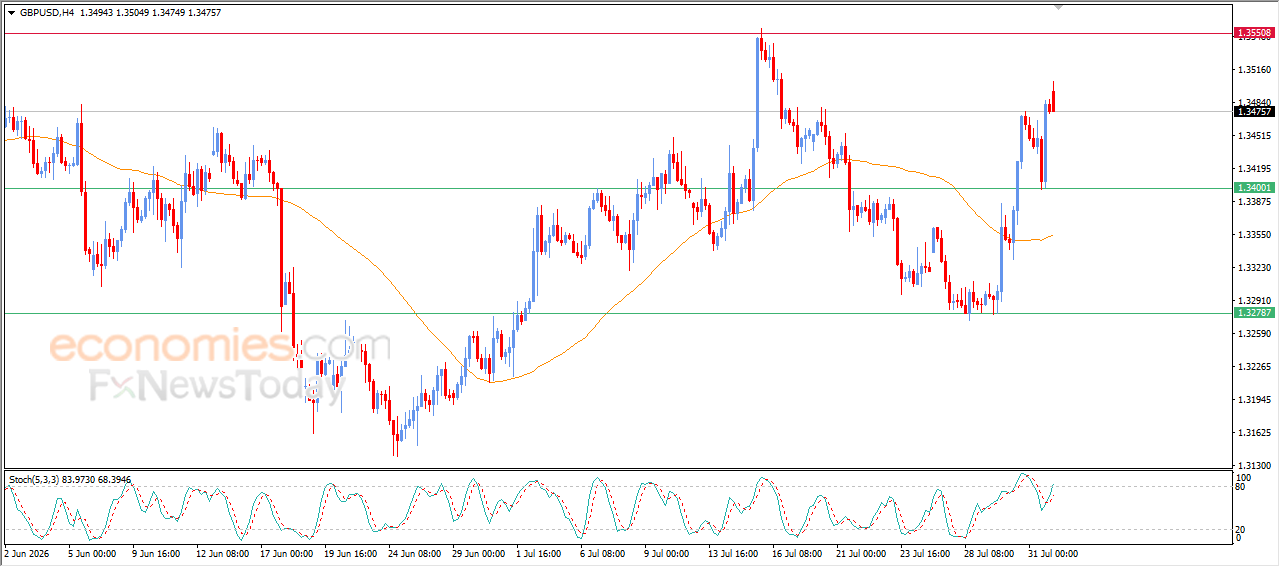Click the red 1.35508 price label
1280x567 pixels.
coord(1254,33)
